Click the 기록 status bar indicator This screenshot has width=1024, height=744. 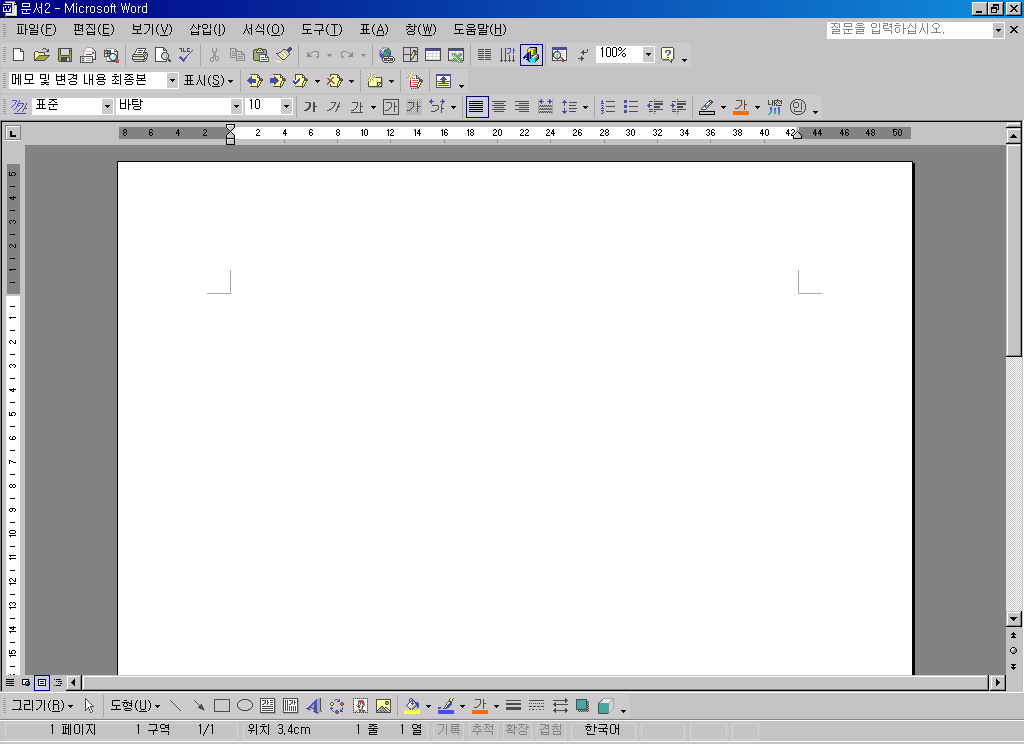click(x=449, y=730)
